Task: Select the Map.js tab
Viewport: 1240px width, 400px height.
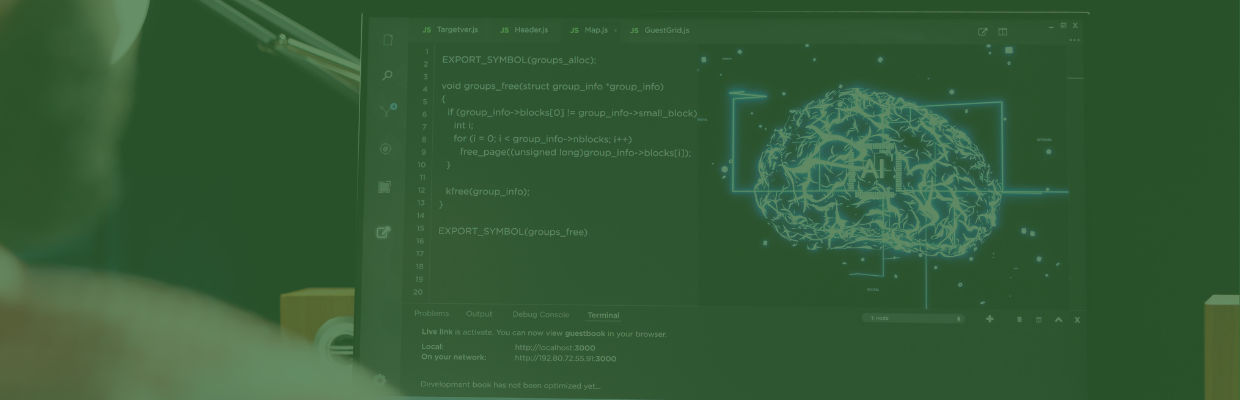Action: 589,31
